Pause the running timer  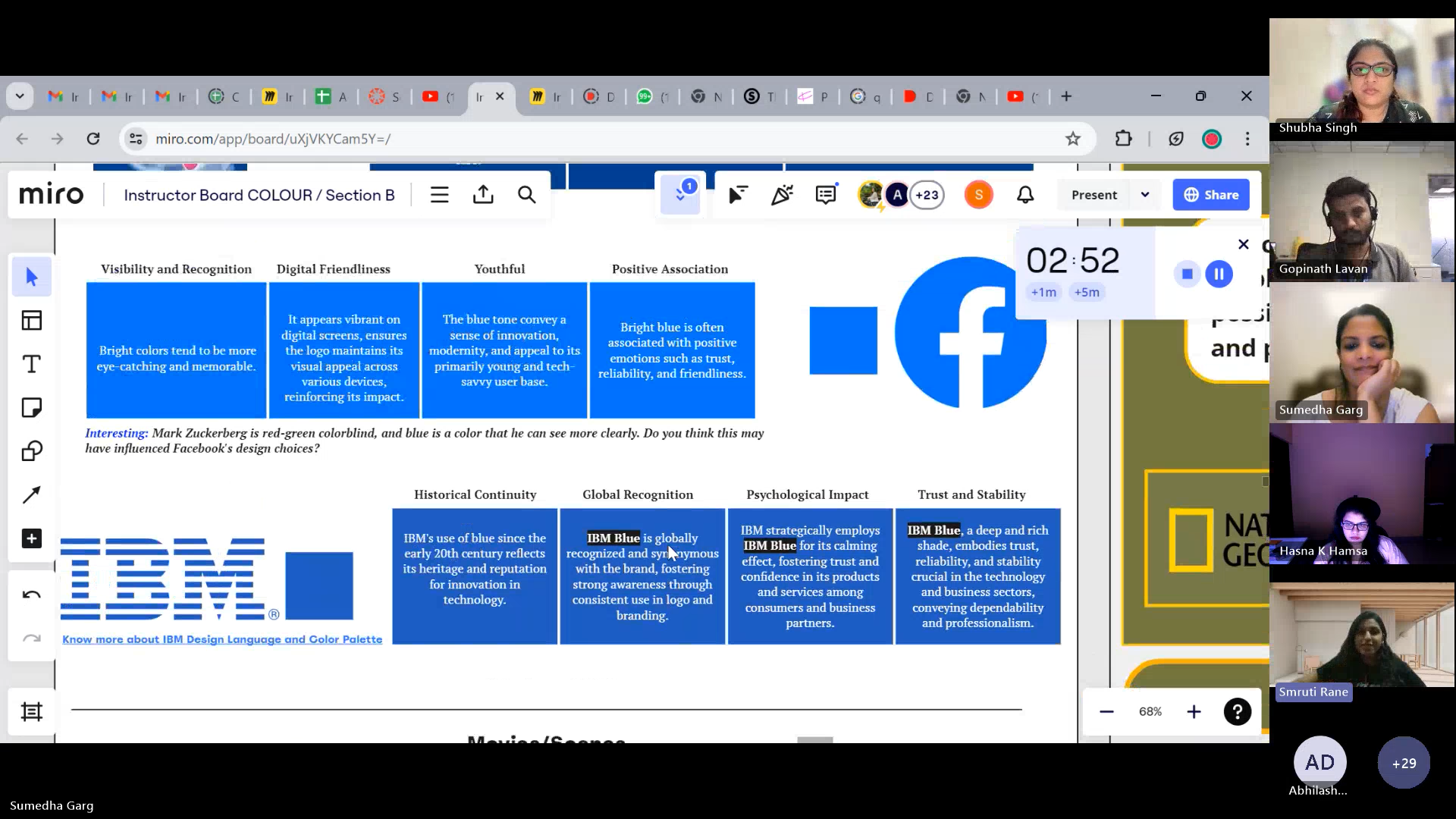[x=1219, y=274]
